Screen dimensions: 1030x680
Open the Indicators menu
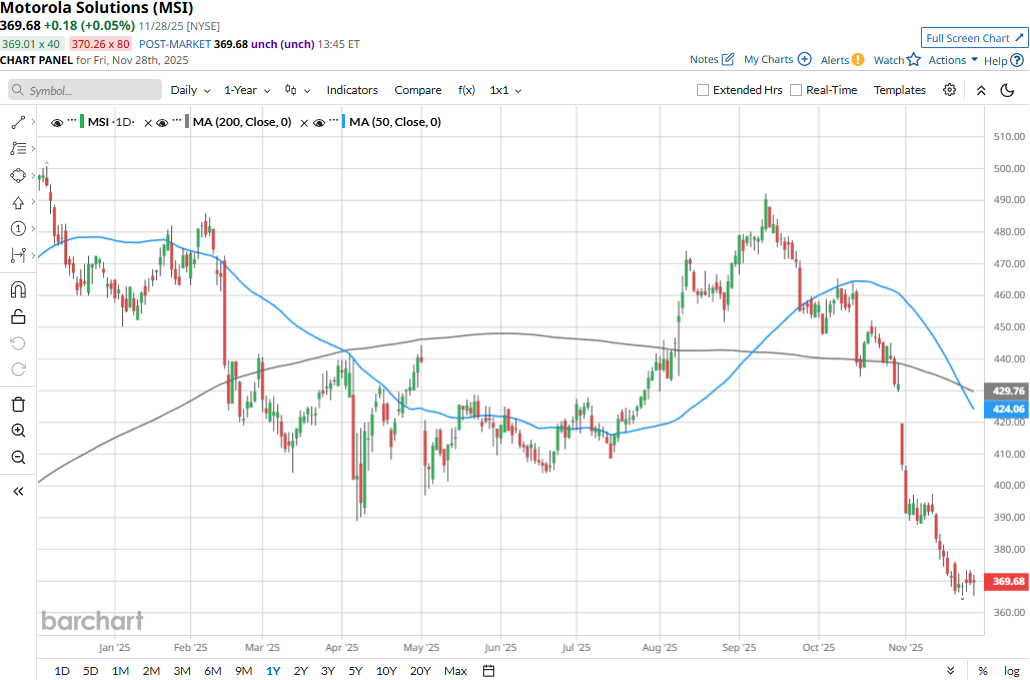tap(352, 90)
